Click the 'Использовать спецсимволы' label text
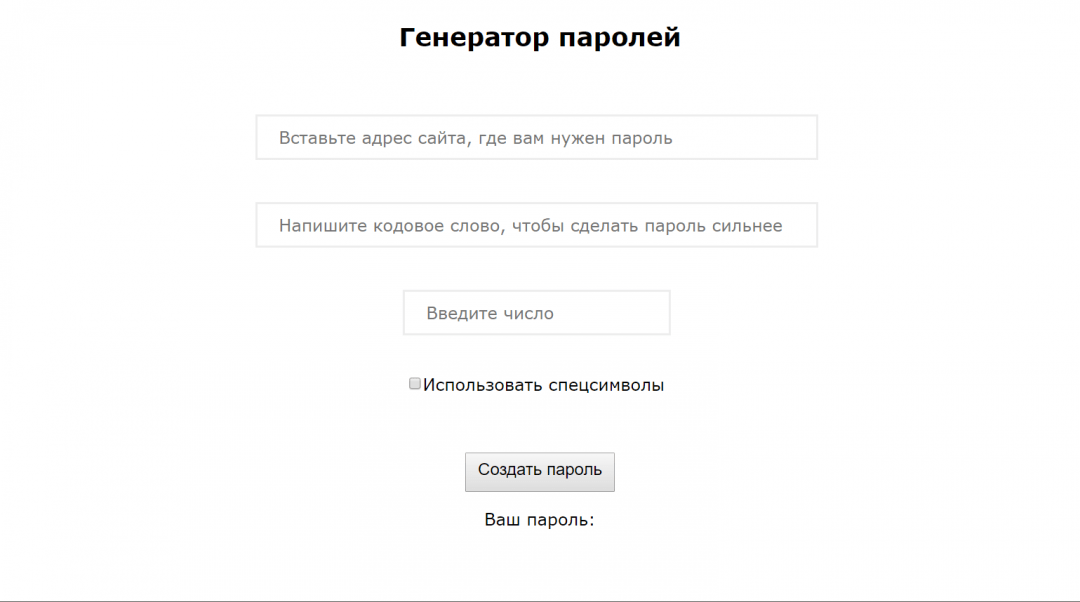Viewport: 1080px width, 602px height. click(543, 385)
